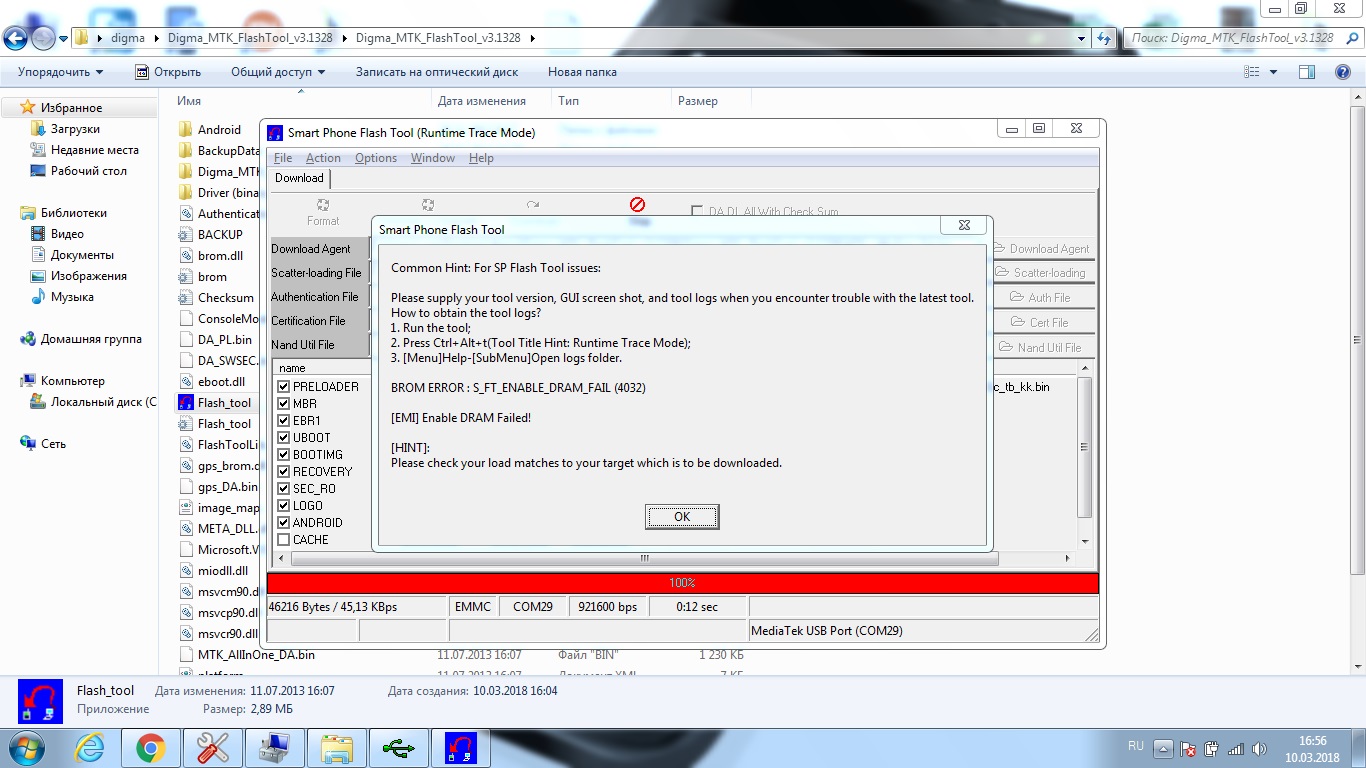Uncheck the UBOOT partition checkbox

(284, 438)
